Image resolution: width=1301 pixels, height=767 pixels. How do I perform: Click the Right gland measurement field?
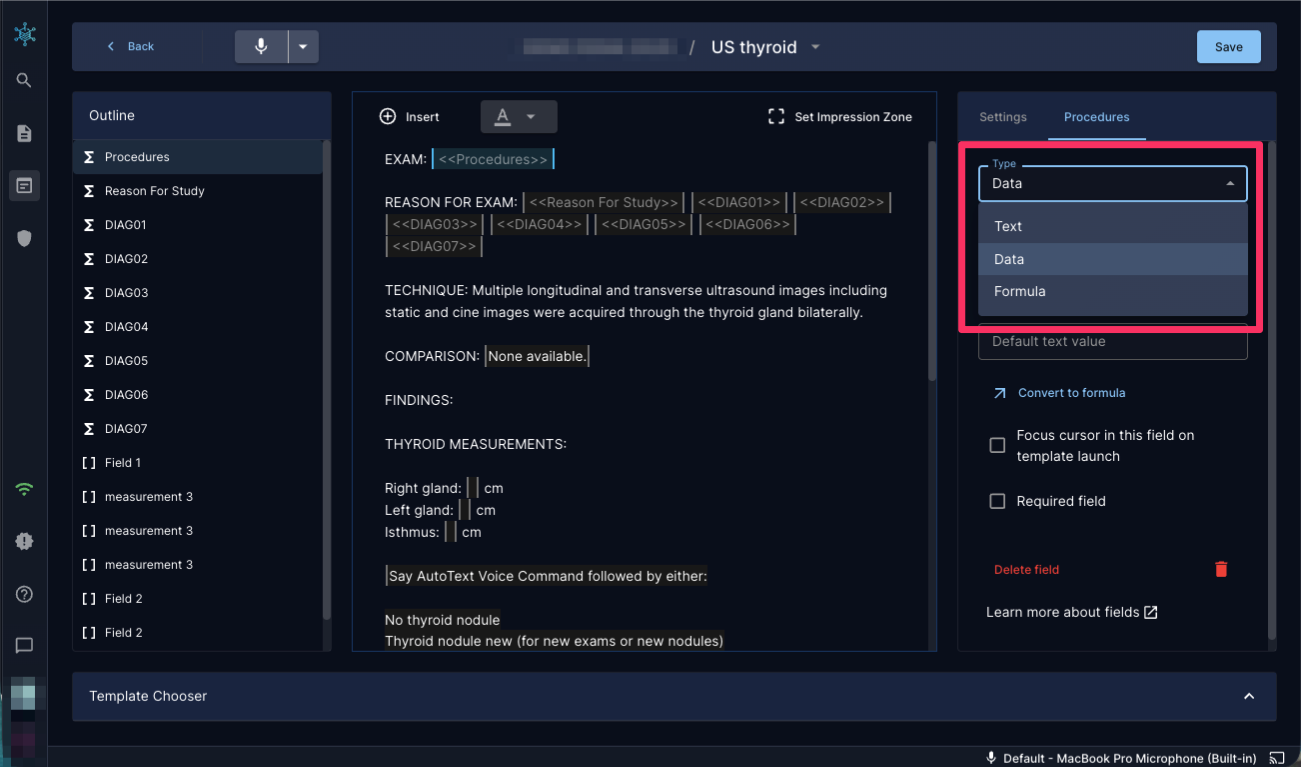coord(473,489)
